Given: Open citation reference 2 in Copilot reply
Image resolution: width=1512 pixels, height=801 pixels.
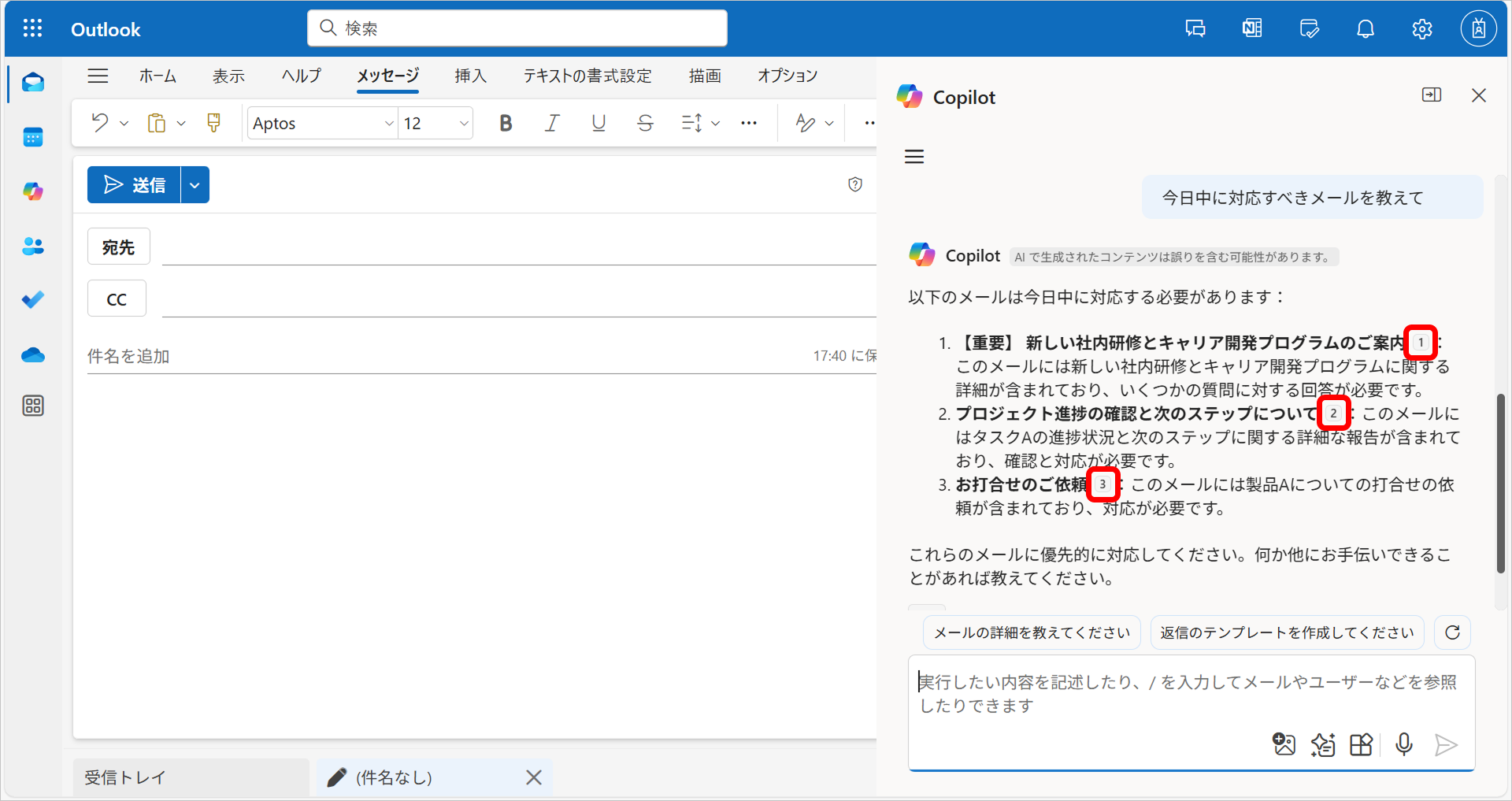Looking at the screenshot, I should pos(1333,413).
